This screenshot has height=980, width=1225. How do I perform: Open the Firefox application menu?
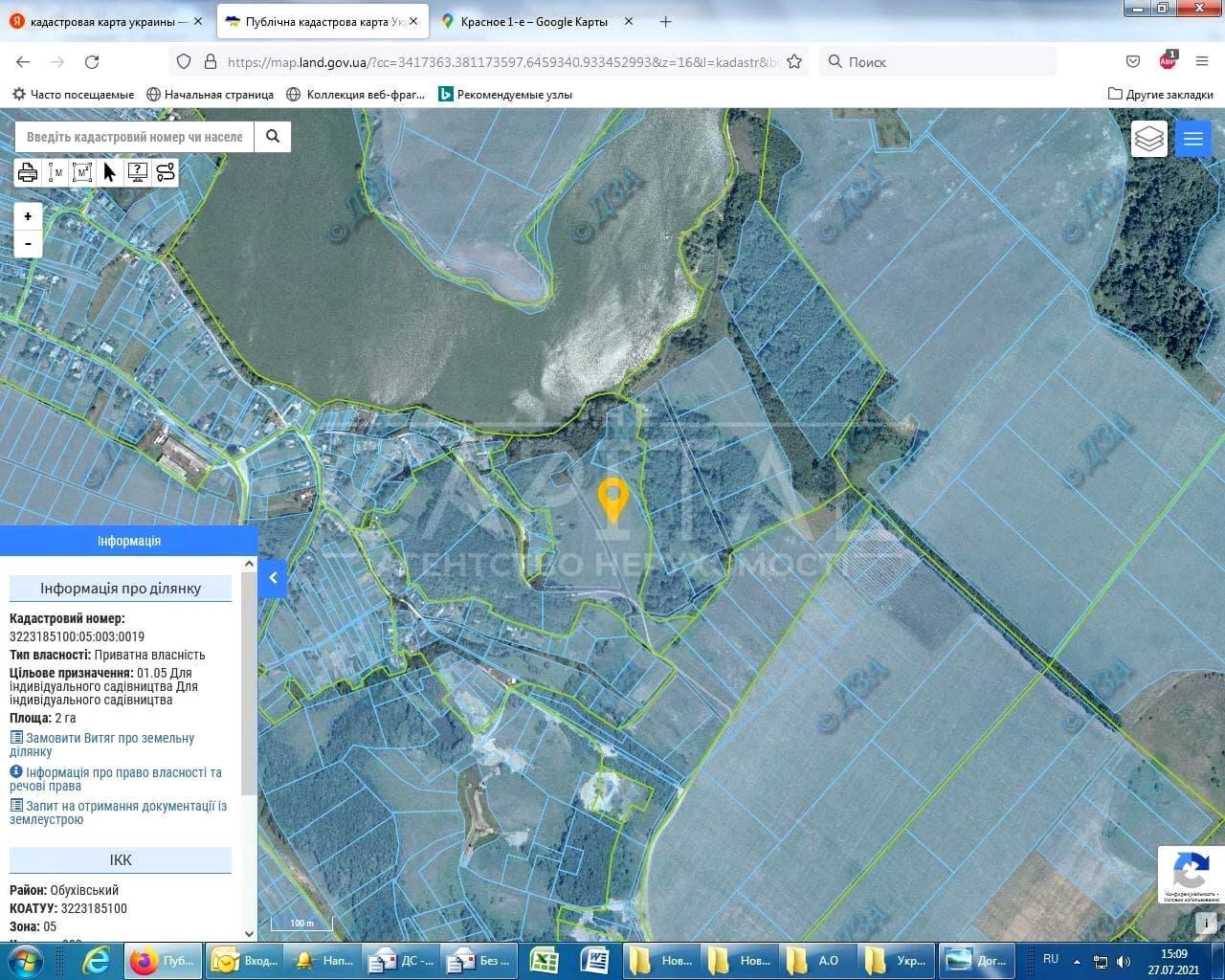click(1202, 61)
